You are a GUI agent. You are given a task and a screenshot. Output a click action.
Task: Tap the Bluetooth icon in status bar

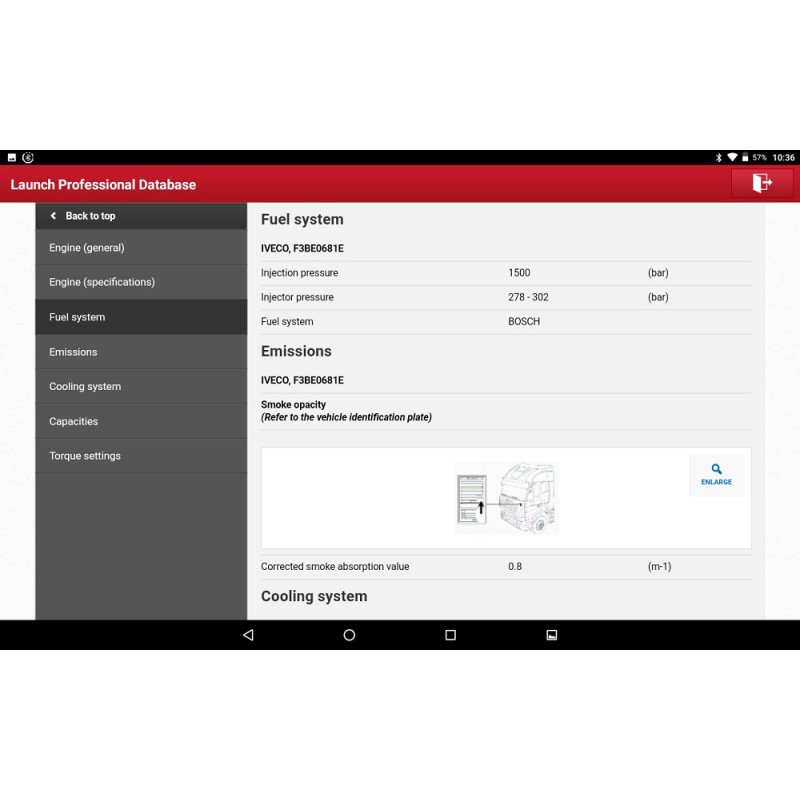(x=719, y=157)
